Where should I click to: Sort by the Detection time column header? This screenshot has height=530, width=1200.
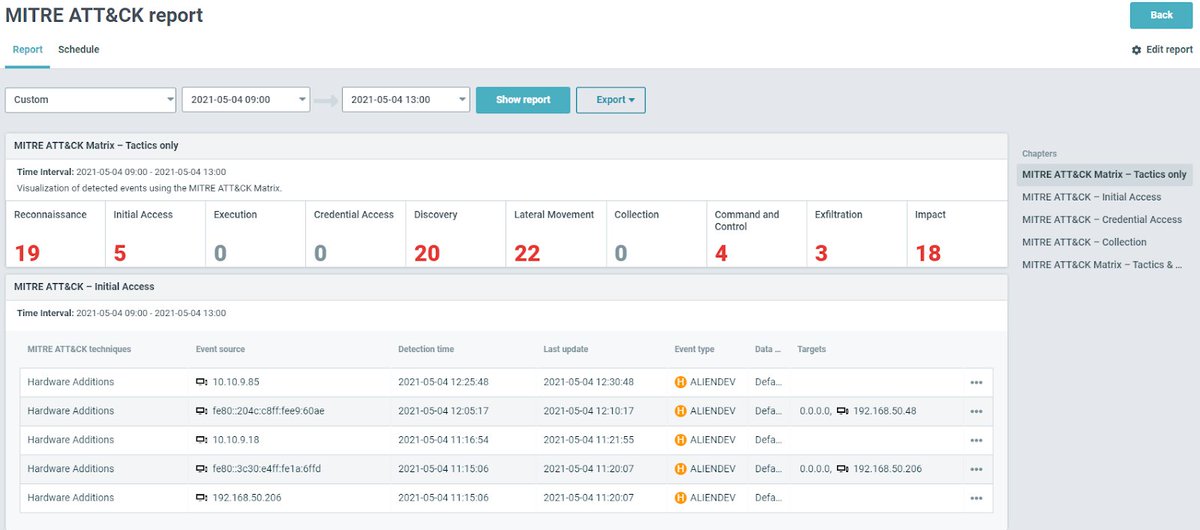(x=426, y=350)
